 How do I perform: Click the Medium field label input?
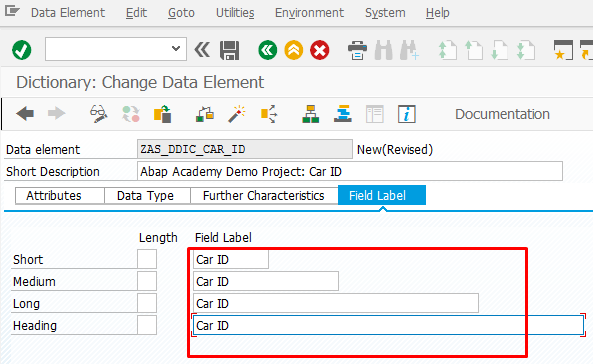(x=266, y=281)
